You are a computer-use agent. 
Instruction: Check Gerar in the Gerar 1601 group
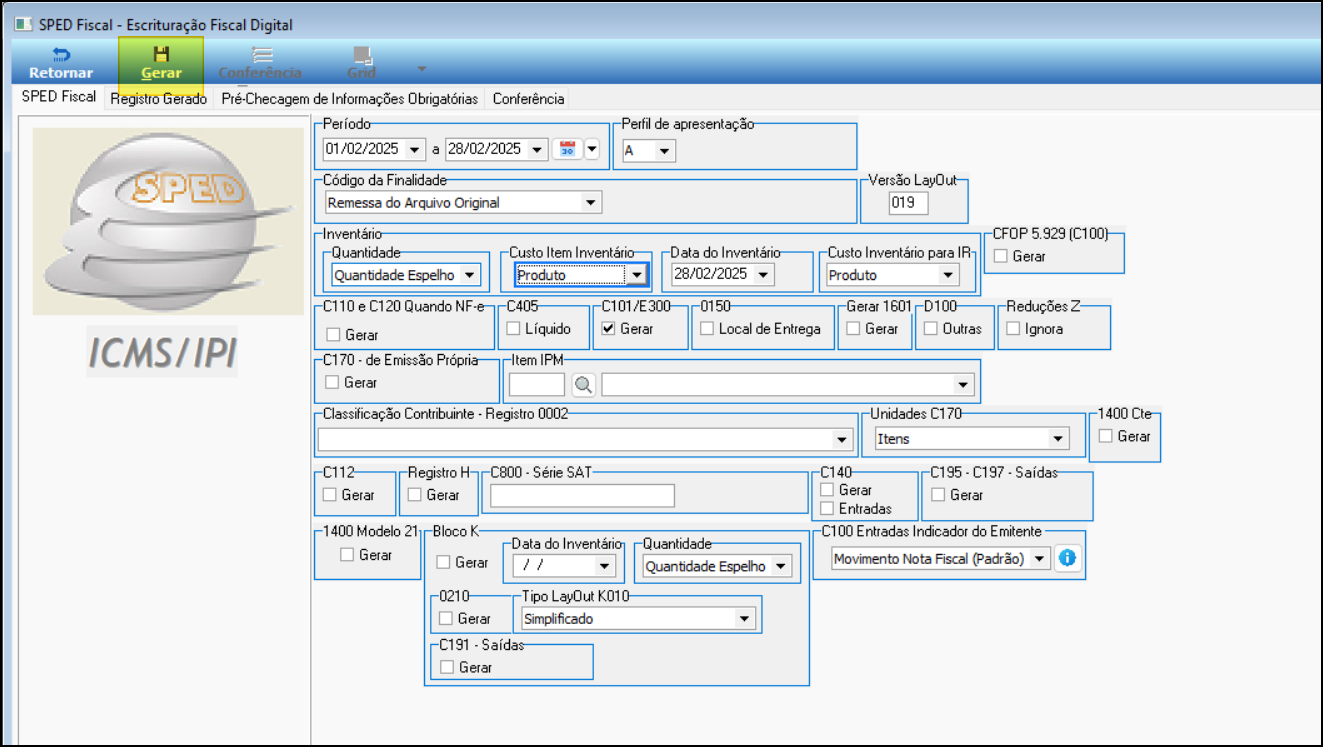click(x=853, y=328)
